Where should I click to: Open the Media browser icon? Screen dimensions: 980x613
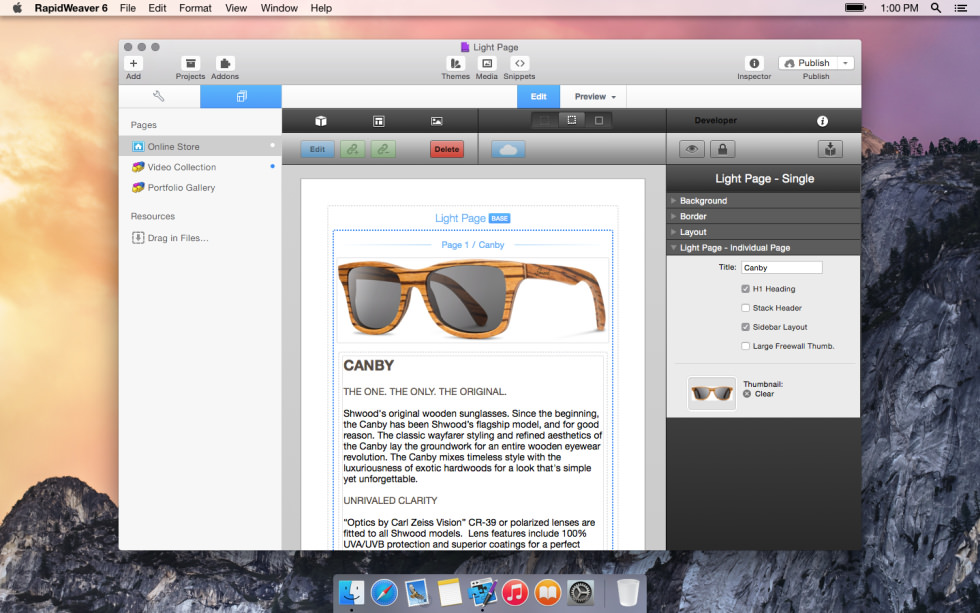tap(486, 63)
